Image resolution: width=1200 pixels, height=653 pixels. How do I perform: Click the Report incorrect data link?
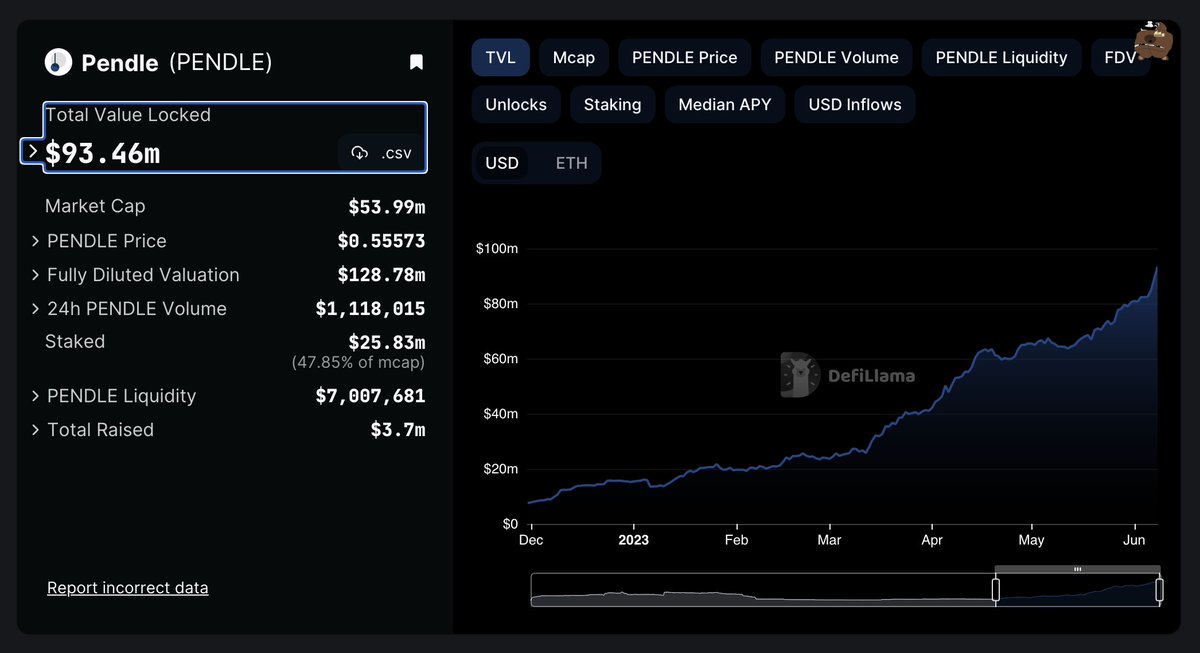coord(127,587)
